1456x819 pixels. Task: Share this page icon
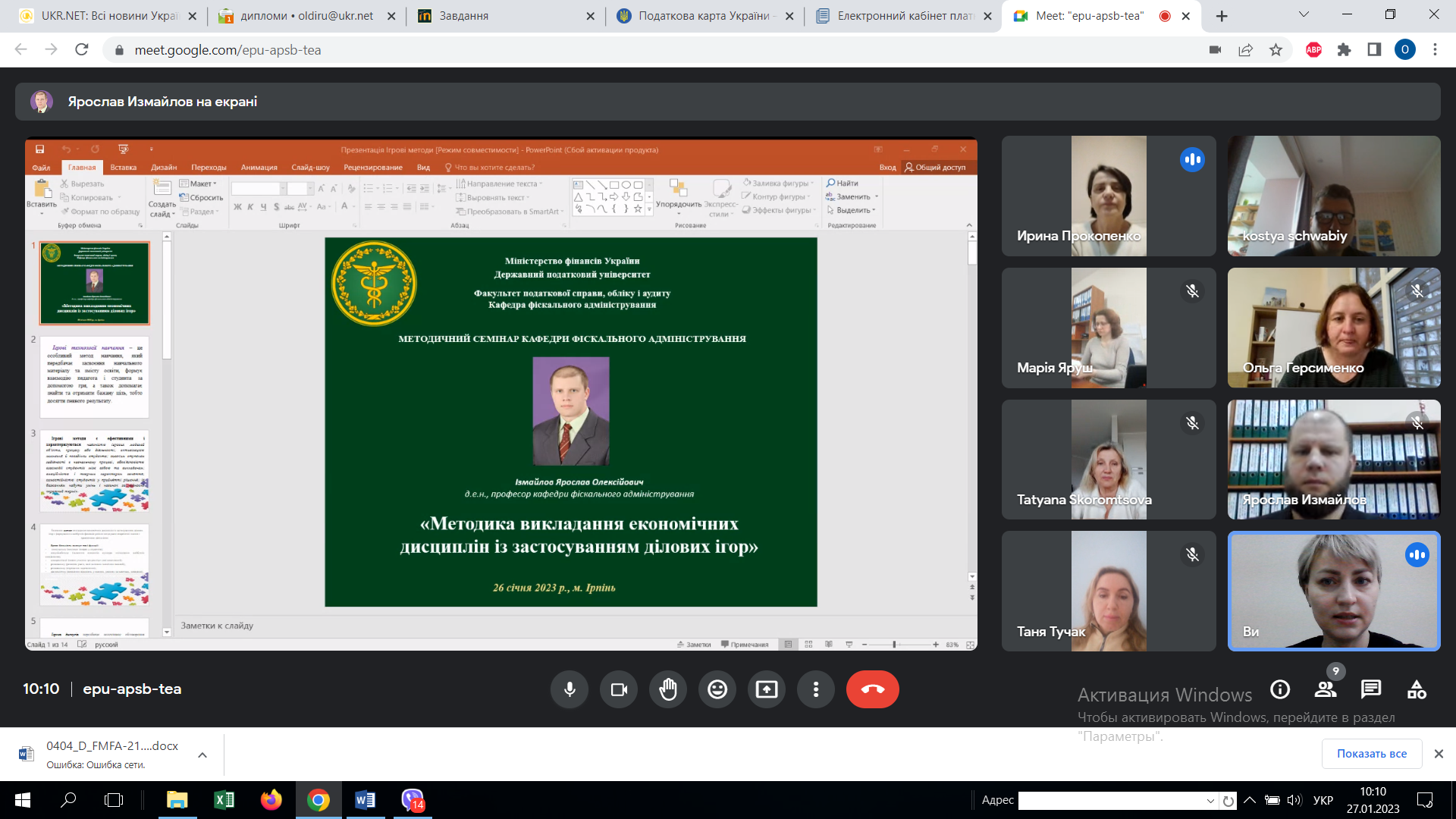pyautogui.click(x=1245, y=50)
